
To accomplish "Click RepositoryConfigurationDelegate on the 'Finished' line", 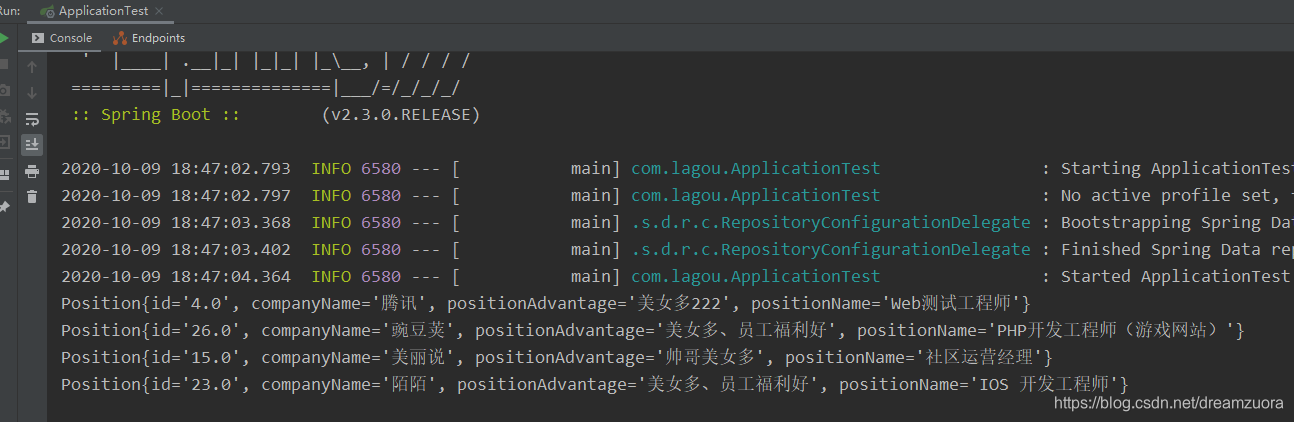I will pyautogui.click(x=831, y=250).
